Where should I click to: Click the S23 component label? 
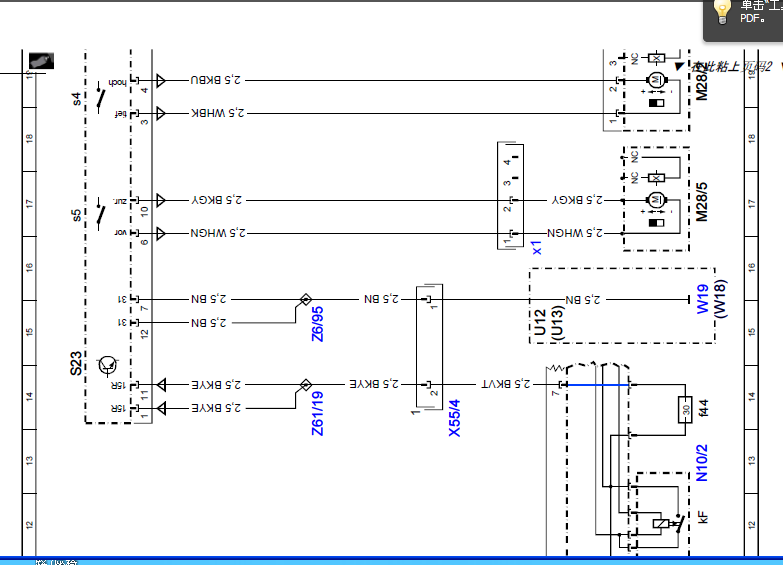pyautogui.click(x=75, y=363)
